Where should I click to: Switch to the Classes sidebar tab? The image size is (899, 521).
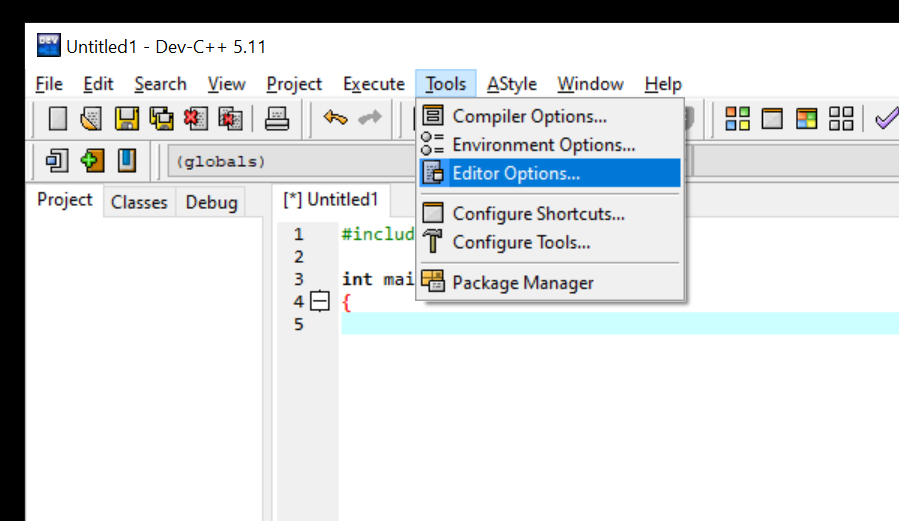pyautogui.click(x=139, y=202)
